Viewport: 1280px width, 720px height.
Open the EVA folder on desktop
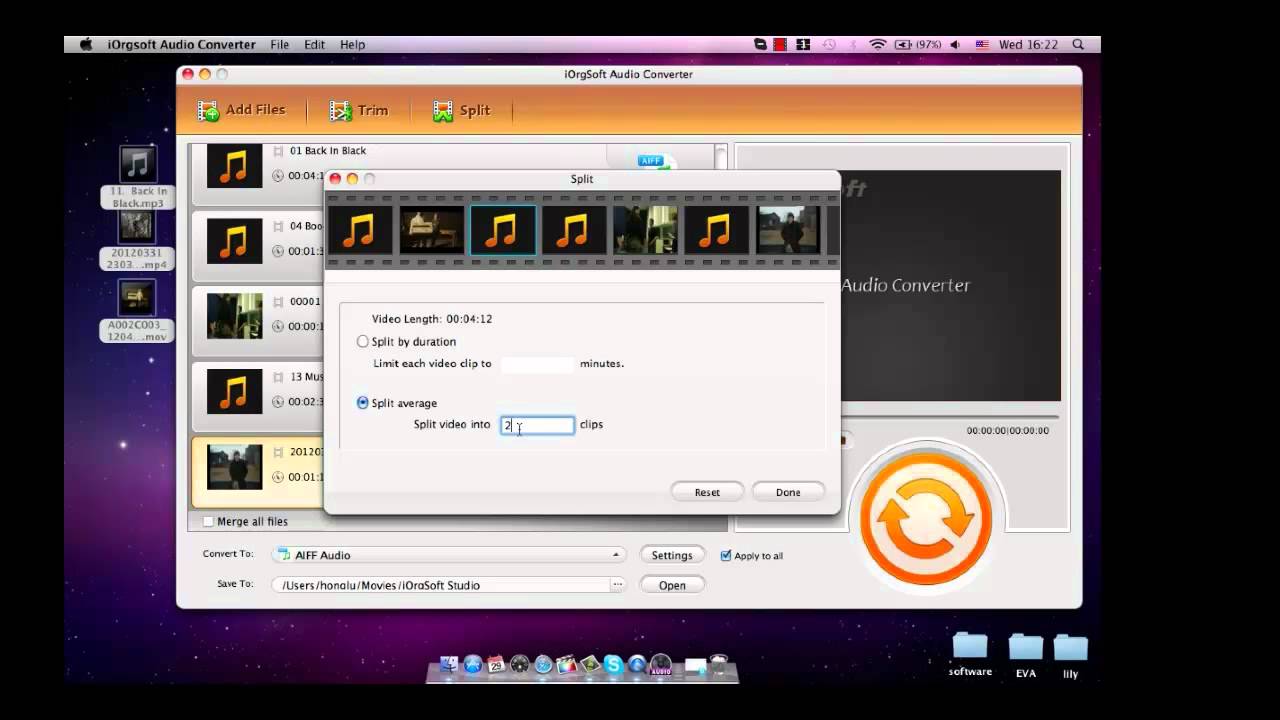(x=1025, y=655)
